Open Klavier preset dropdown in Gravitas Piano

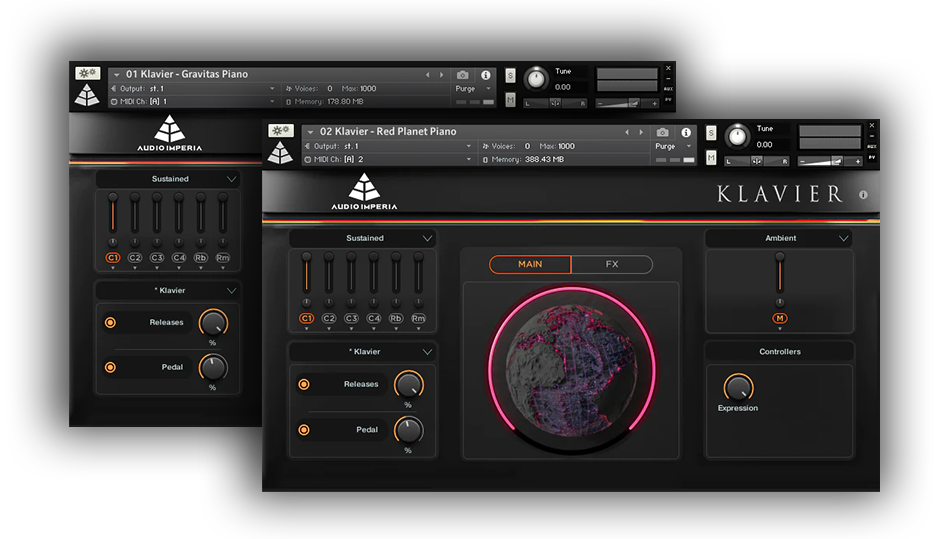168,290
